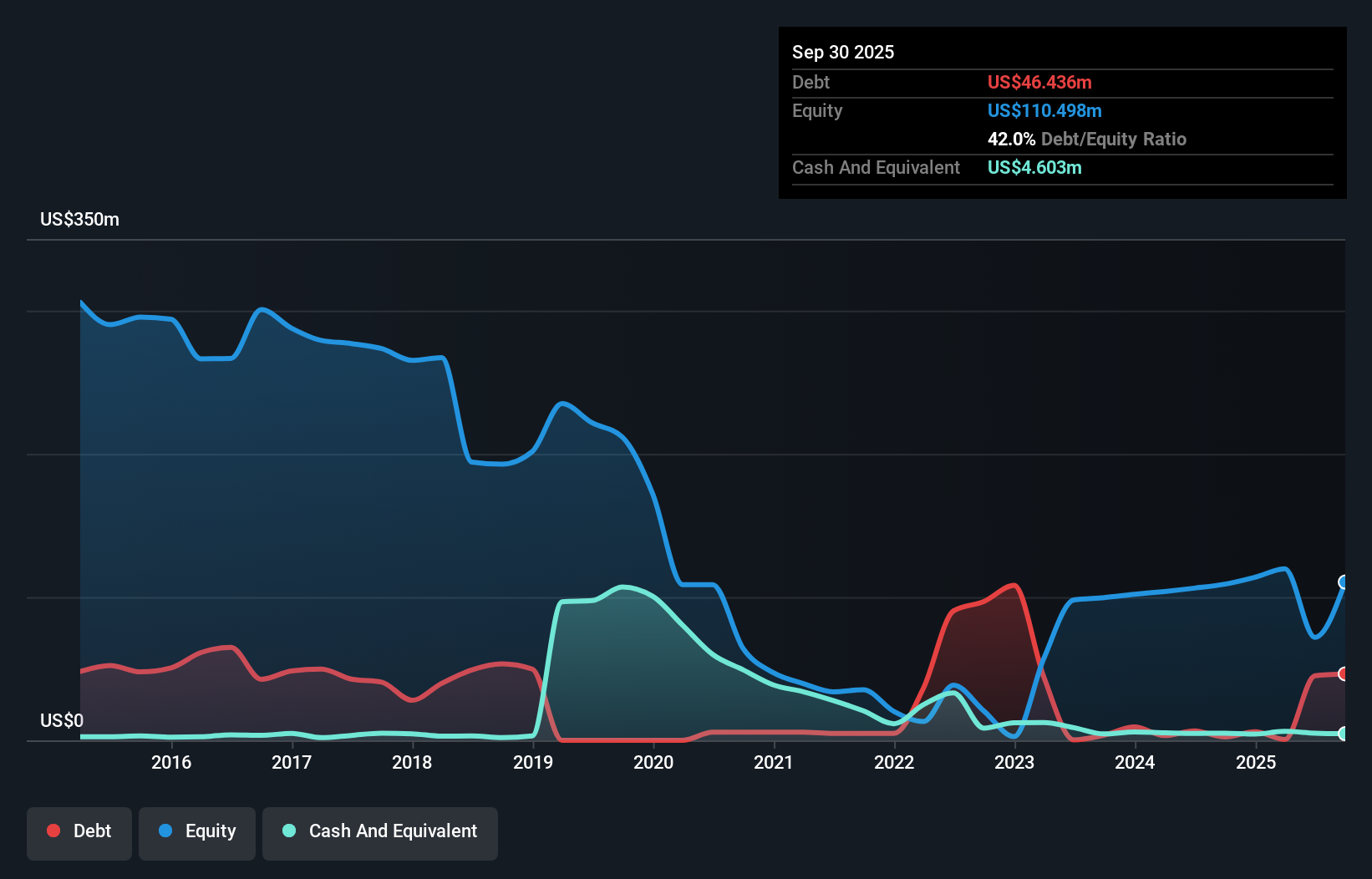Click the Sep 30 2025 tooltip date
The image size is (1372, 879).
click(843, 52)
